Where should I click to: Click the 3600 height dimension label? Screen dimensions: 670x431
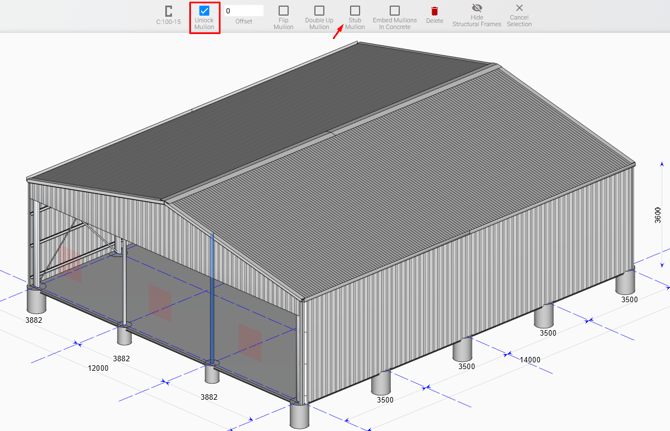click(x=657, y=215)
